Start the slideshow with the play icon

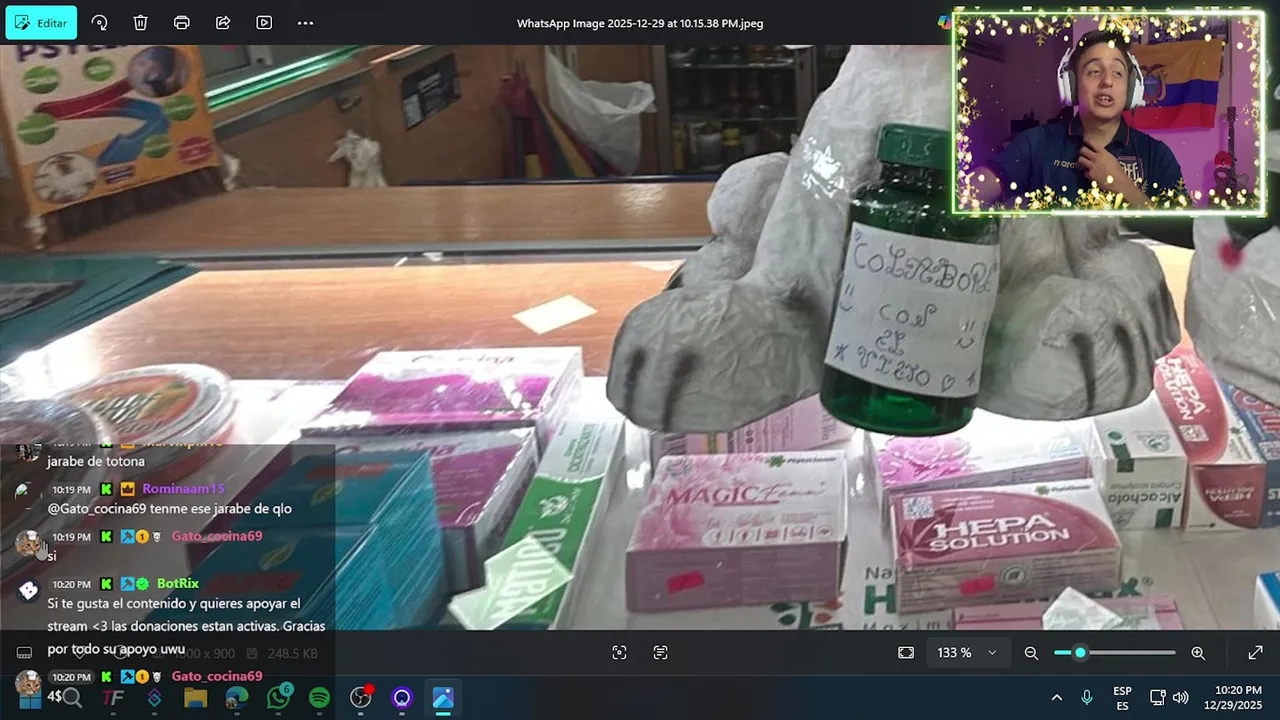pyautogui.click(x=264, y=23)
